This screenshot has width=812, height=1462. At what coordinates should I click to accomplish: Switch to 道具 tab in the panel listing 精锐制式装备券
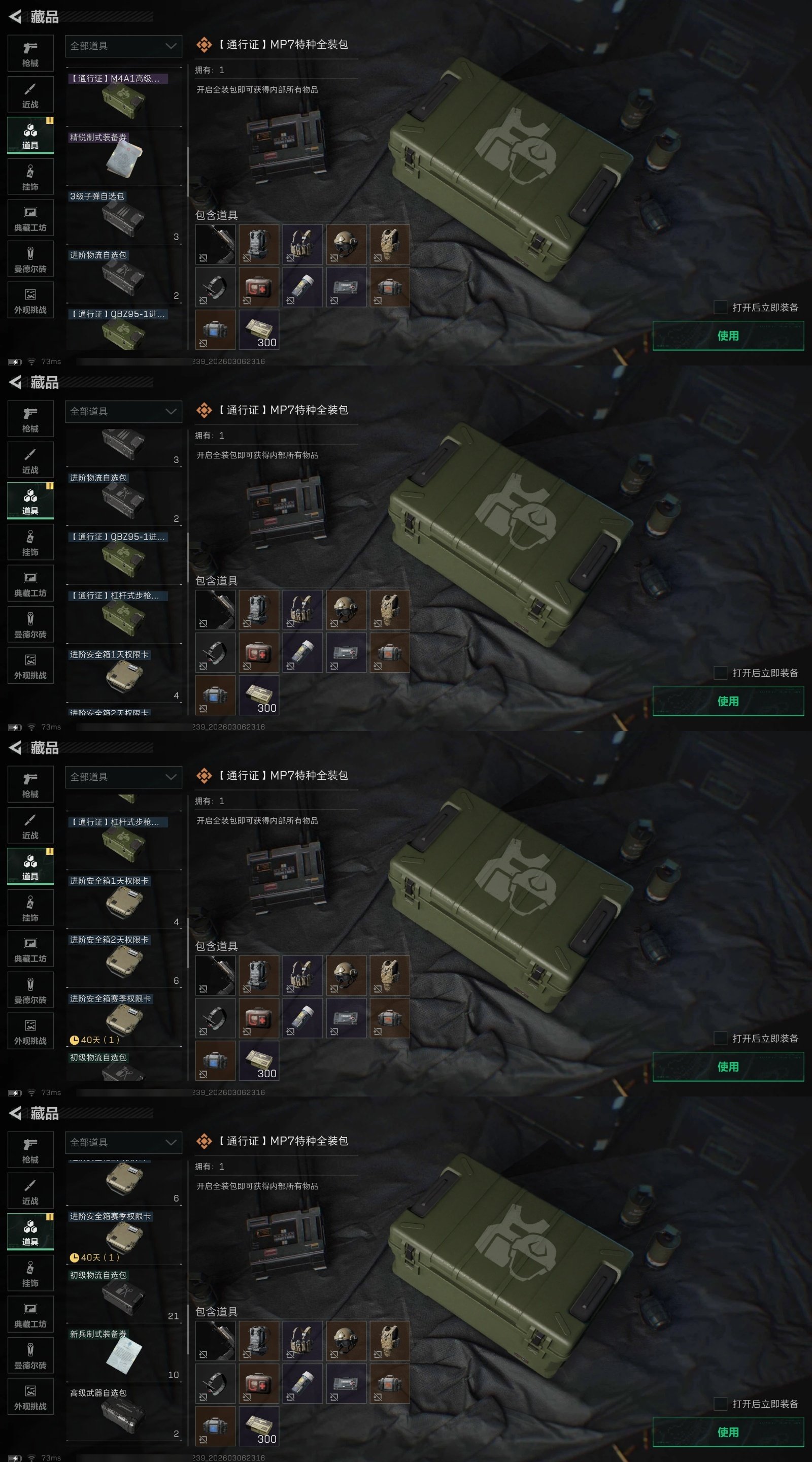click(x=30, y=136)
